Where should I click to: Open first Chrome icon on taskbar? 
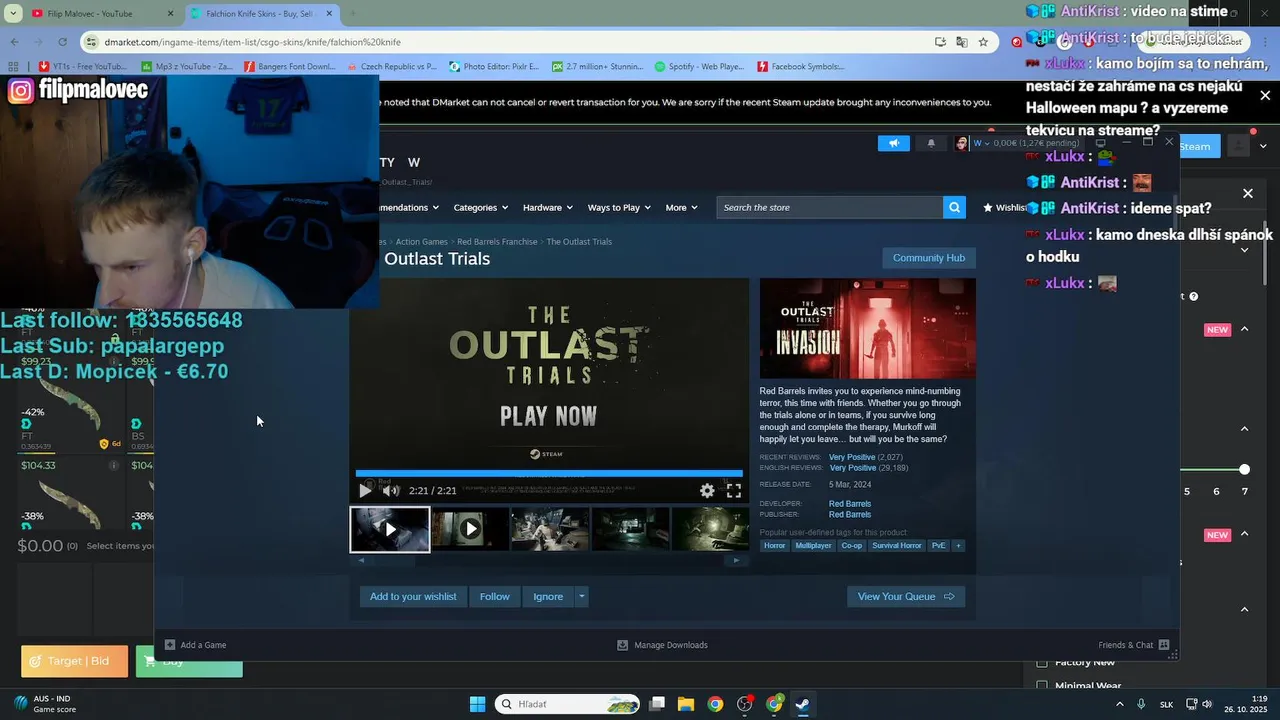click(715, 704)
